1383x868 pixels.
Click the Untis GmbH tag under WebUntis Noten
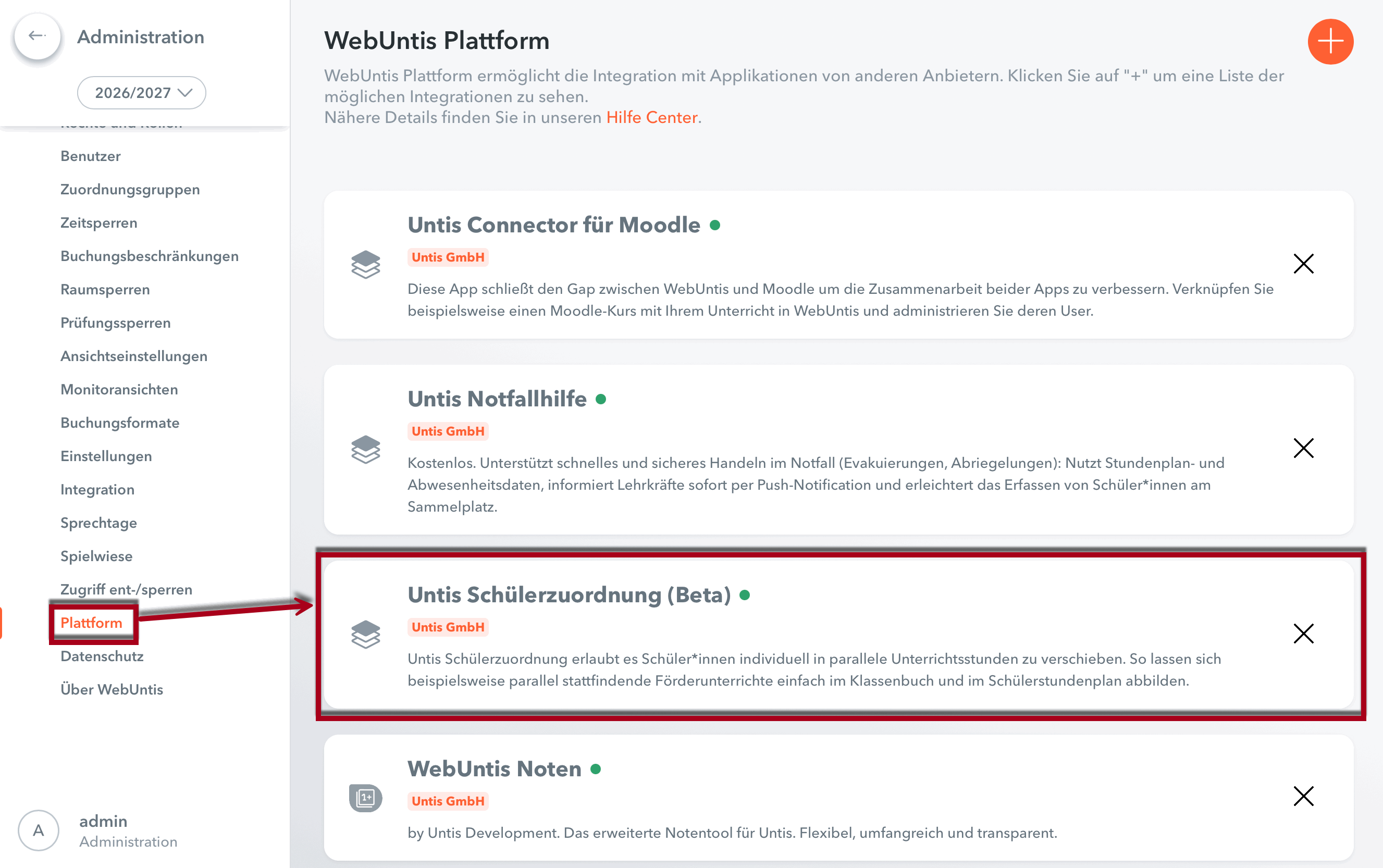click(448, 801)
